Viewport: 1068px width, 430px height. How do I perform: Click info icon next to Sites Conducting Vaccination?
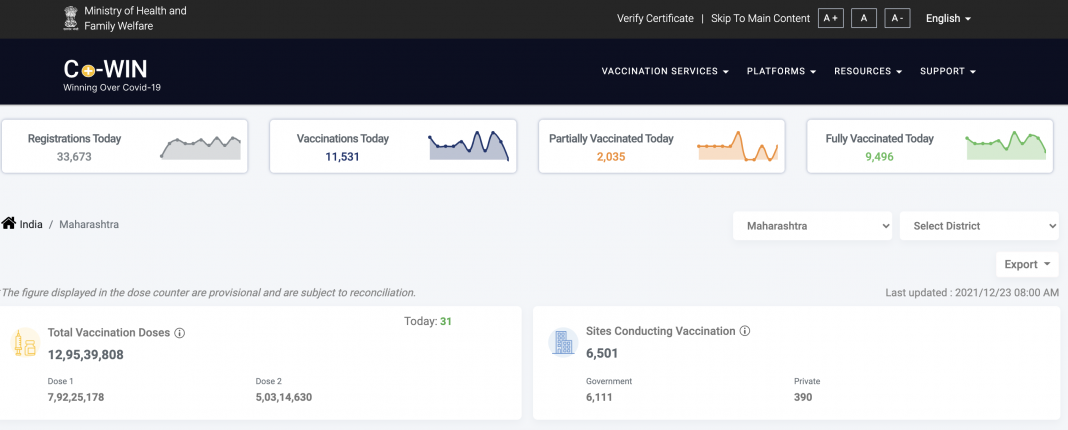pyautogui.click(x=745, y=331)
